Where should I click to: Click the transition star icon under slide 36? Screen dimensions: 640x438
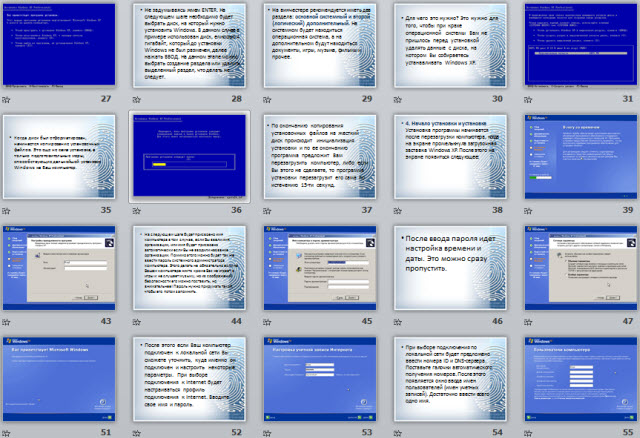point(137,211)
